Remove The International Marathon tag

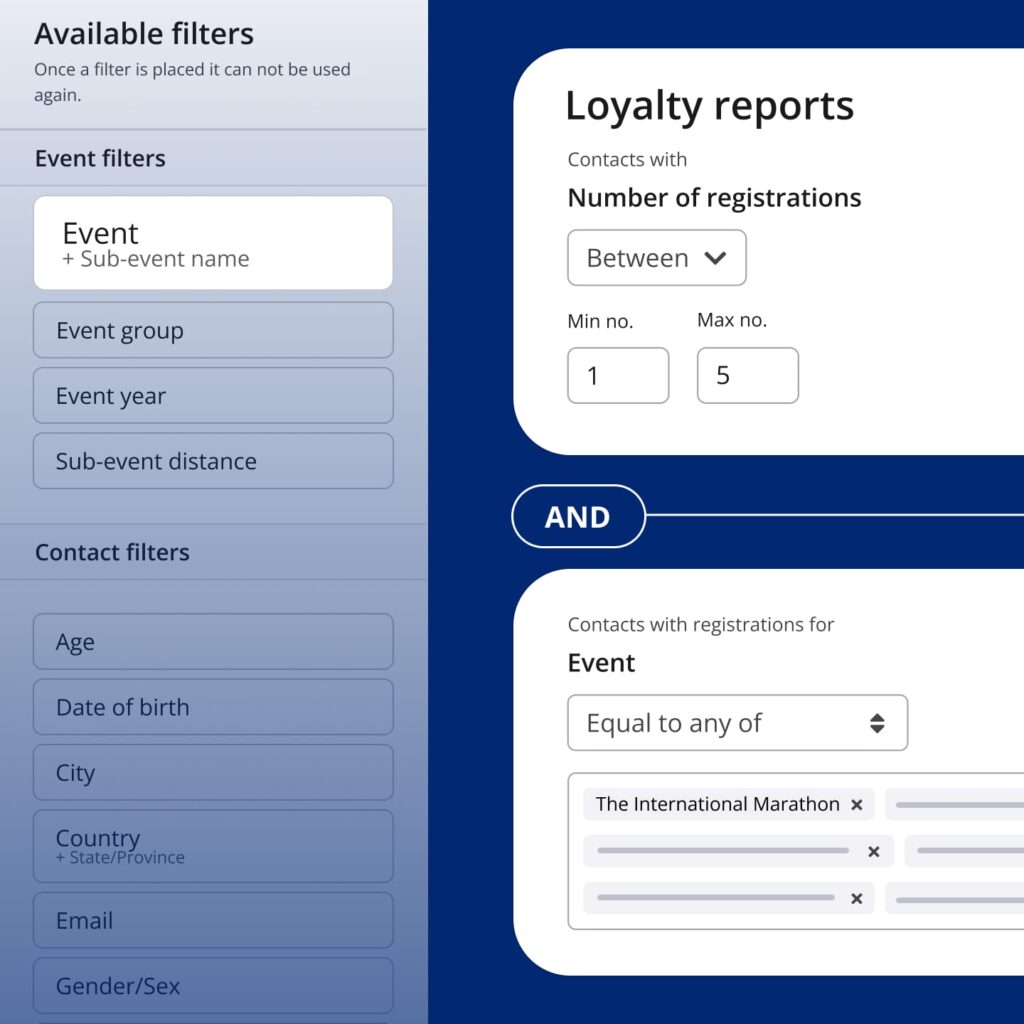(856, 805)
